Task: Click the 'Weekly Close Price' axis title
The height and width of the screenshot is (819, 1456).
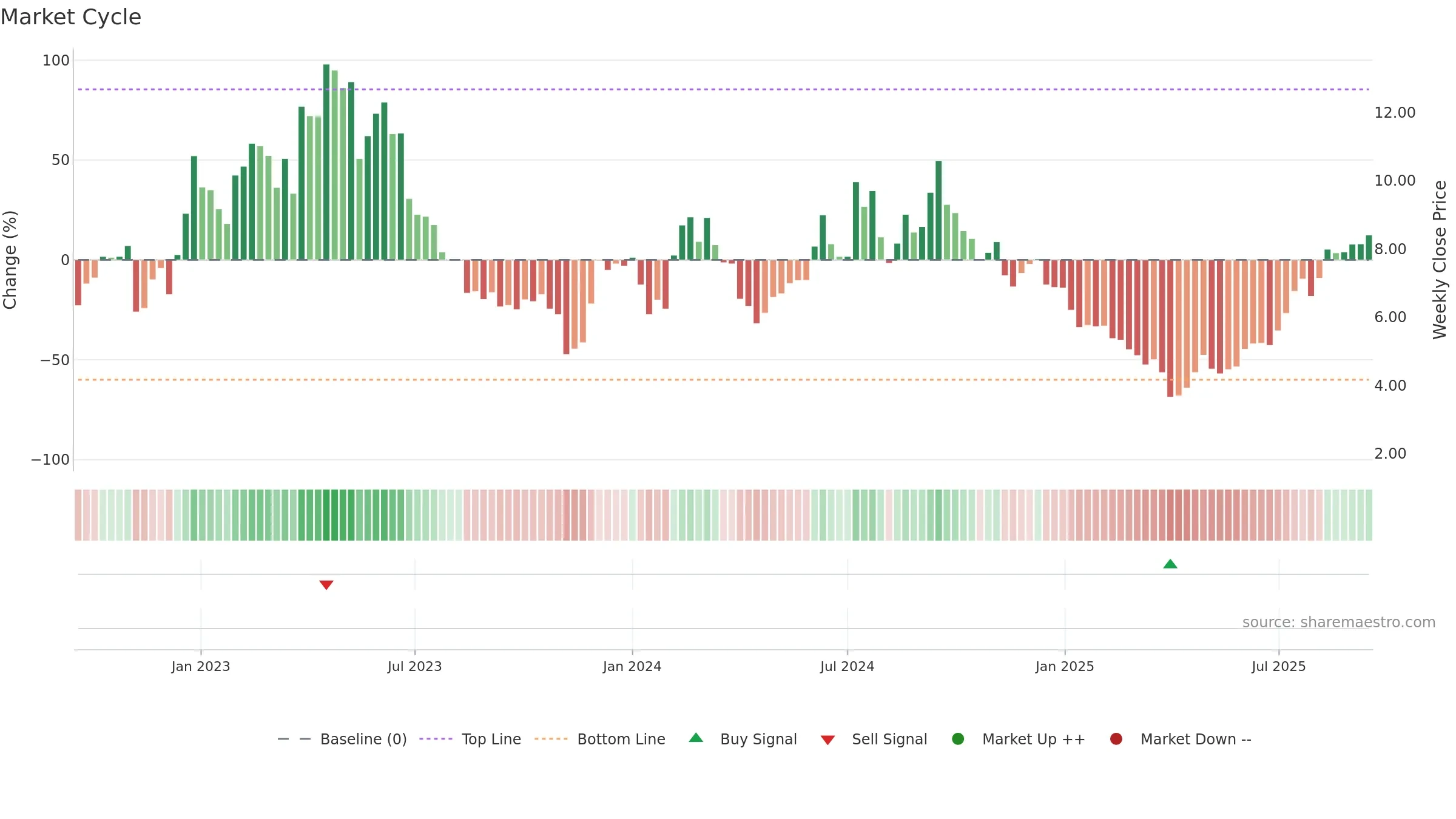Action: 1440,260
